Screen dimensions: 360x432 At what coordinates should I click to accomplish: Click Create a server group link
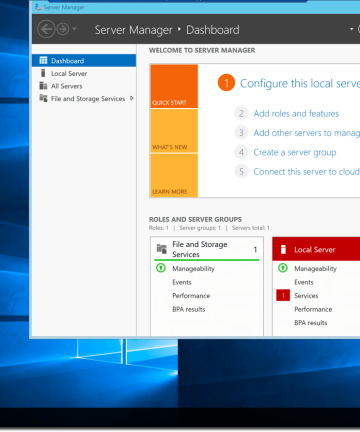[295, 152]
